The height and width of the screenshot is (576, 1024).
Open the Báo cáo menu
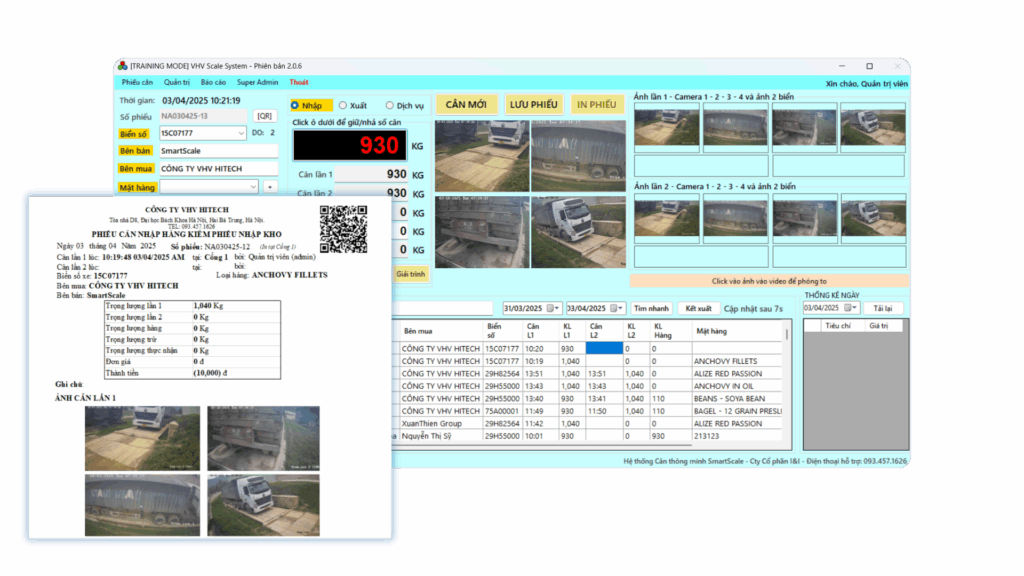click(x=214, y=82)
